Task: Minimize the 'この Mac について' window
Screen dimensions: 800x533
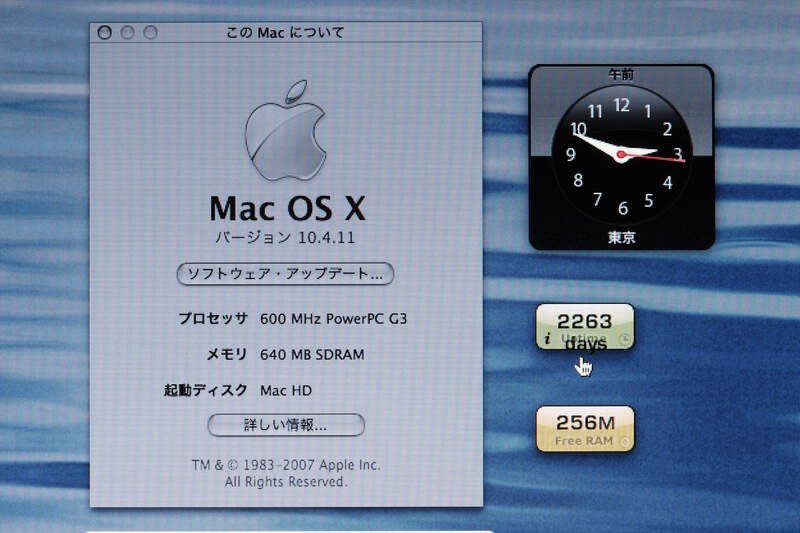Action: click(128, 33)
